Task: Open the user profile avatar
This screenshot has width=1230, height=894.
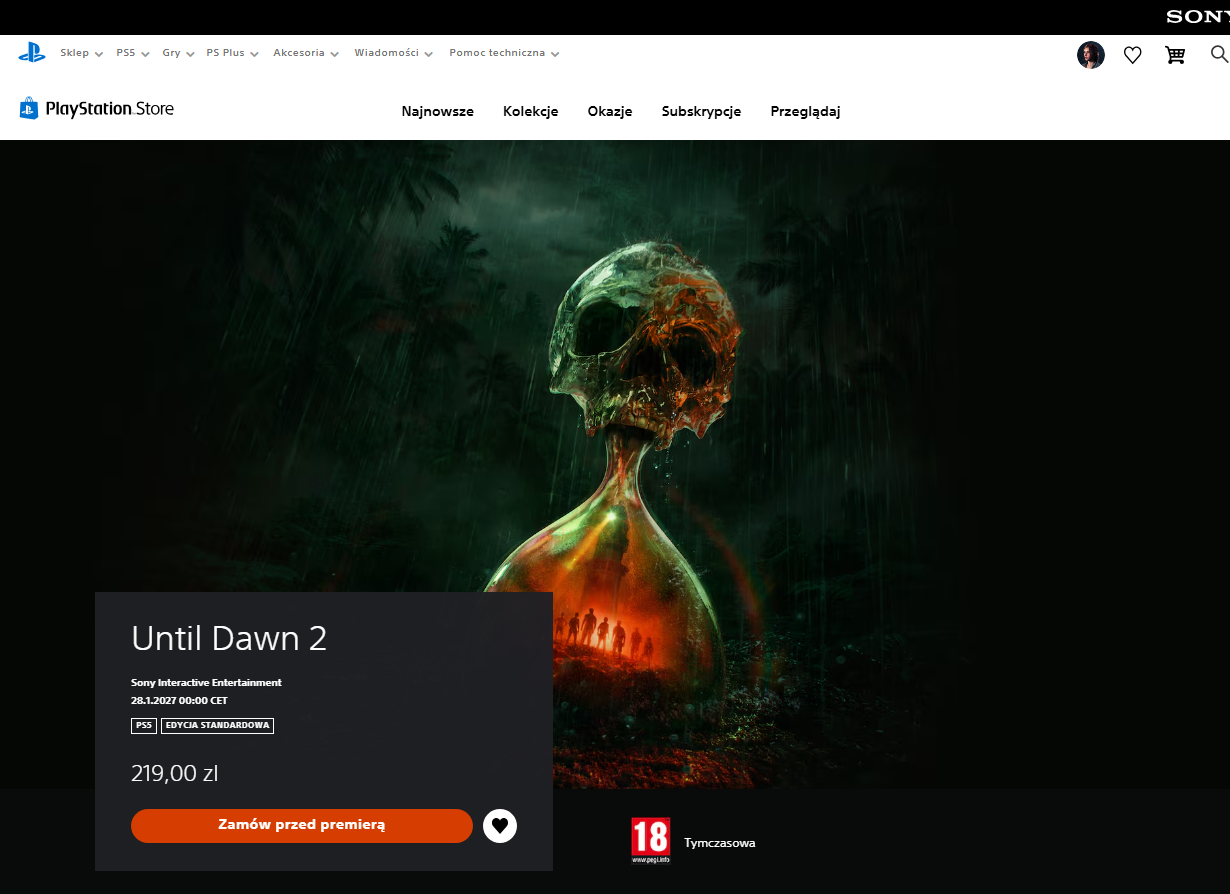Action: coord(1090,55)
